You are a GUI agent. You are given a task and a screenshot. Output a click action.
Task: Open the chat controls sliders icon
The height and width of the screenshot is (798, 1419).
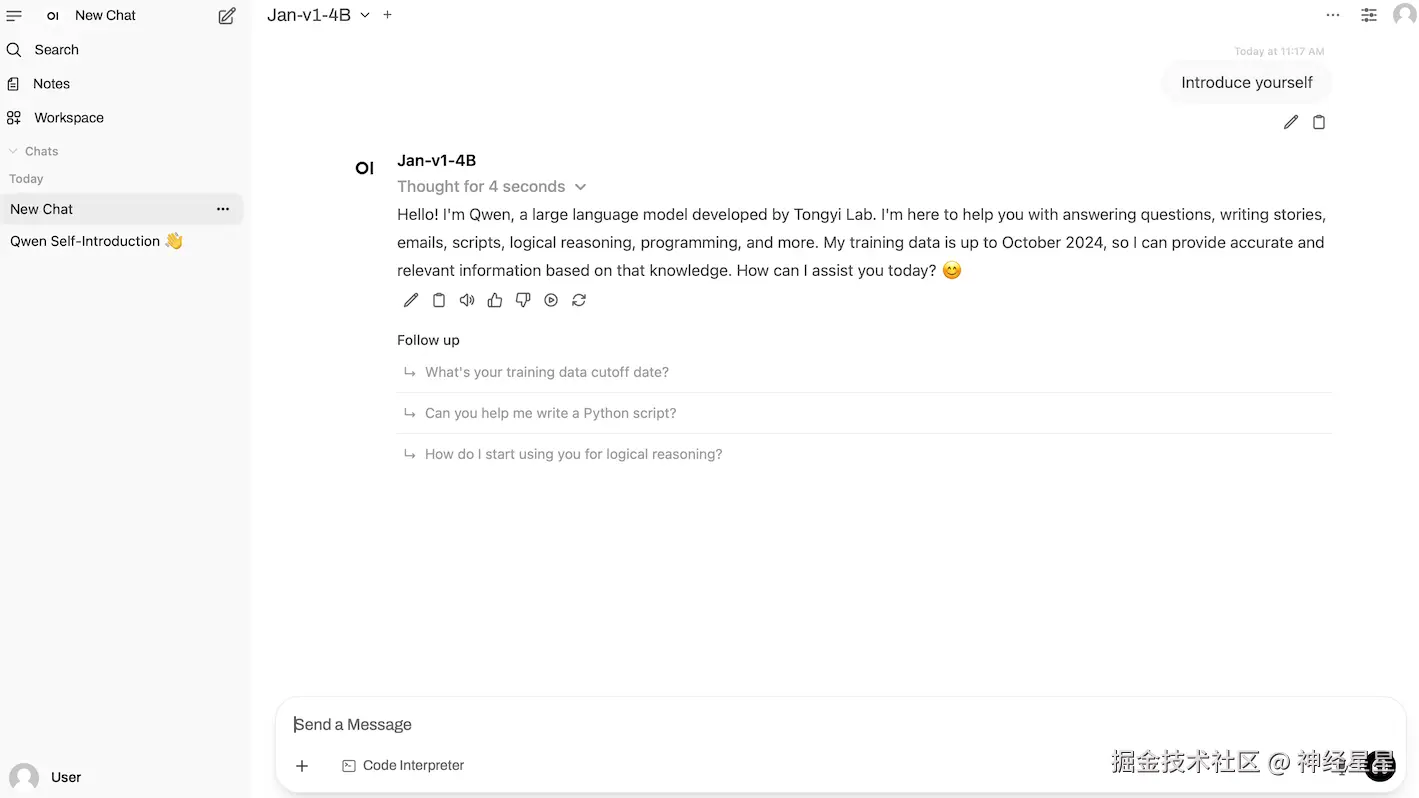coord(1369,15)
